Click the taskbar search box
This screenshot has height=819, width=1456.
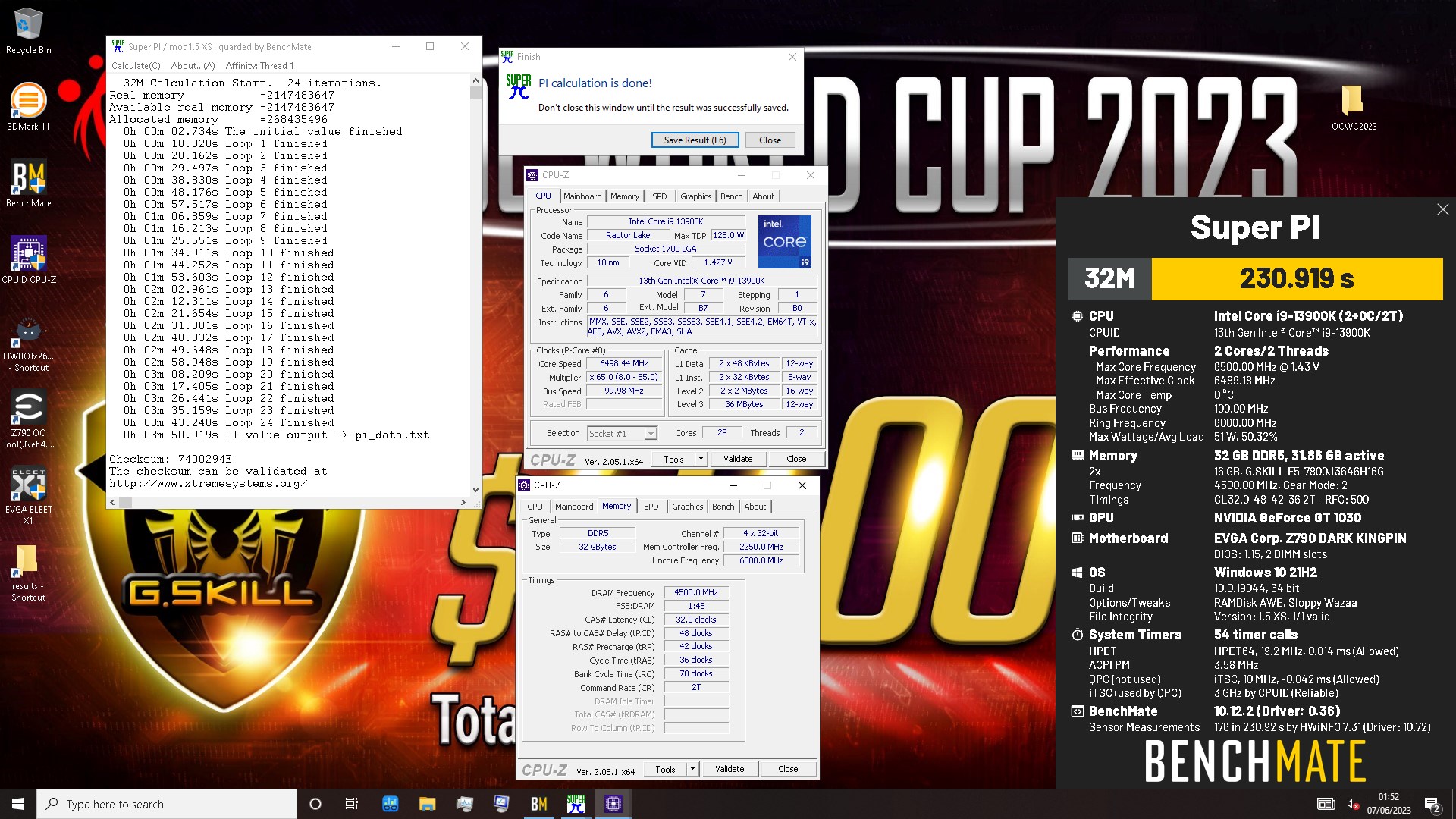167,804
